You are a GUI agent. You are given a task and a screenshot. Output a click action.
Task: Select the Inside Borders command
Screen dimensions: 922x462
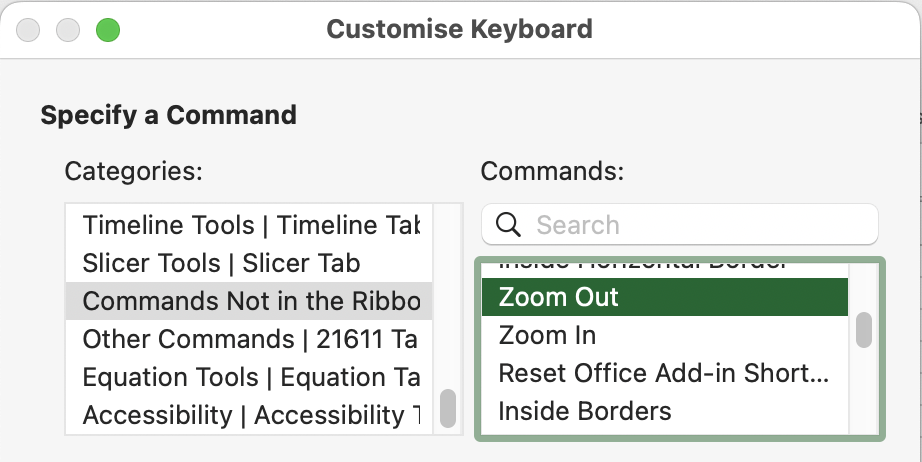coord(664,411)
